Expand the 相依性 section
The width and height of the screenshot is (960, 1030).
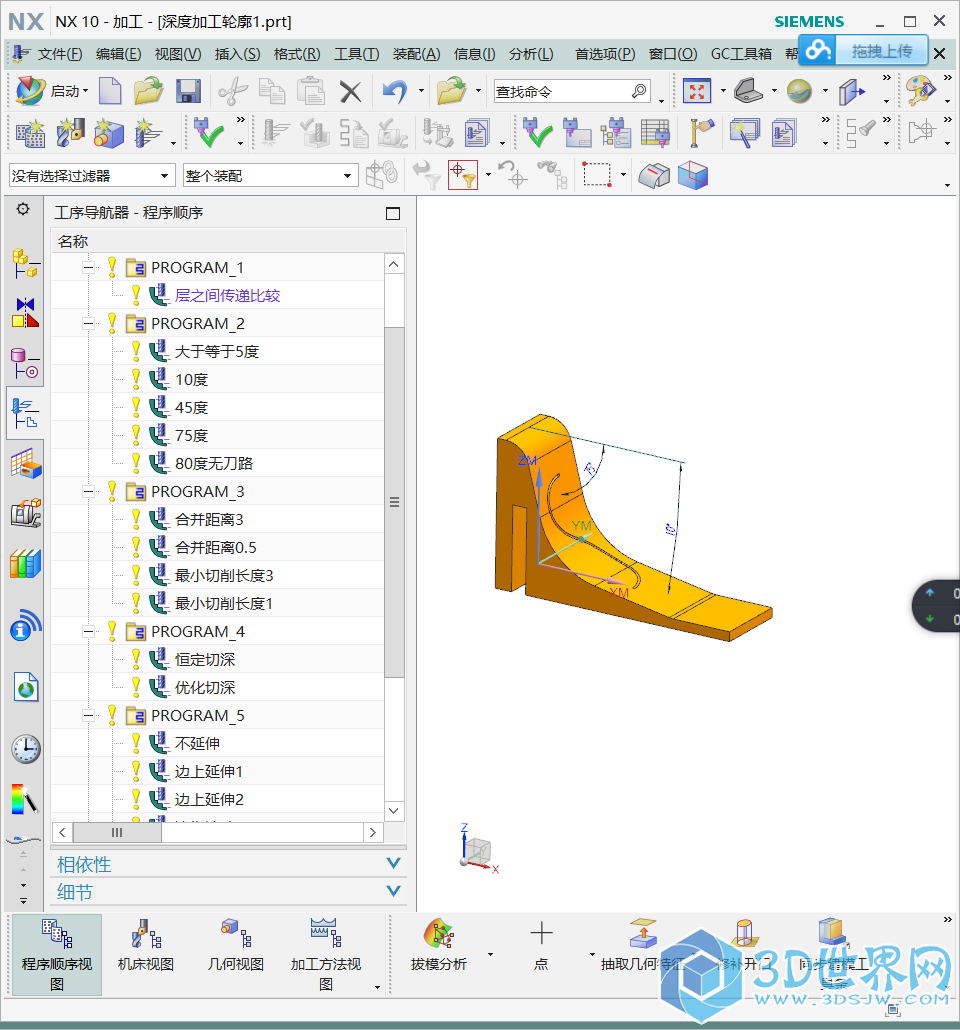click(x=229, y=864)
